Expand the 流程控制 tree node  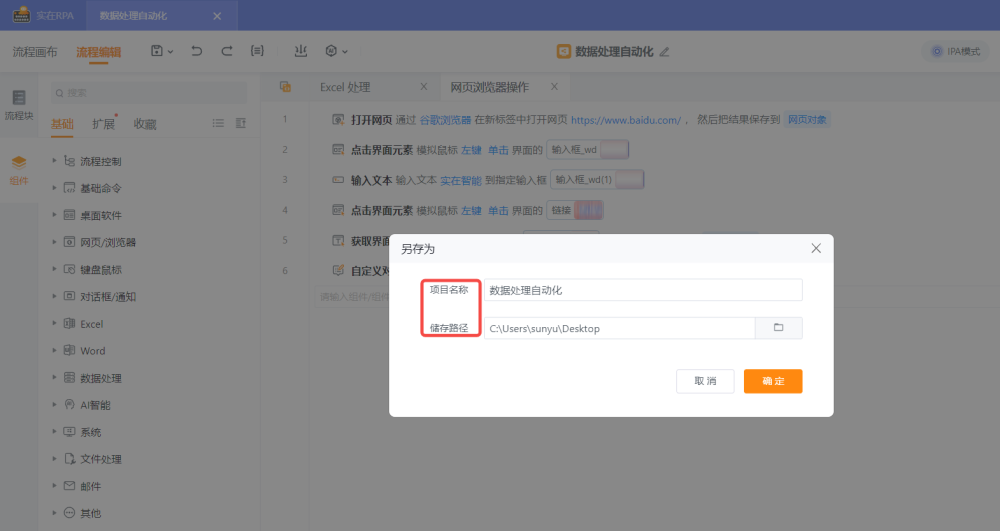[54, 161]
